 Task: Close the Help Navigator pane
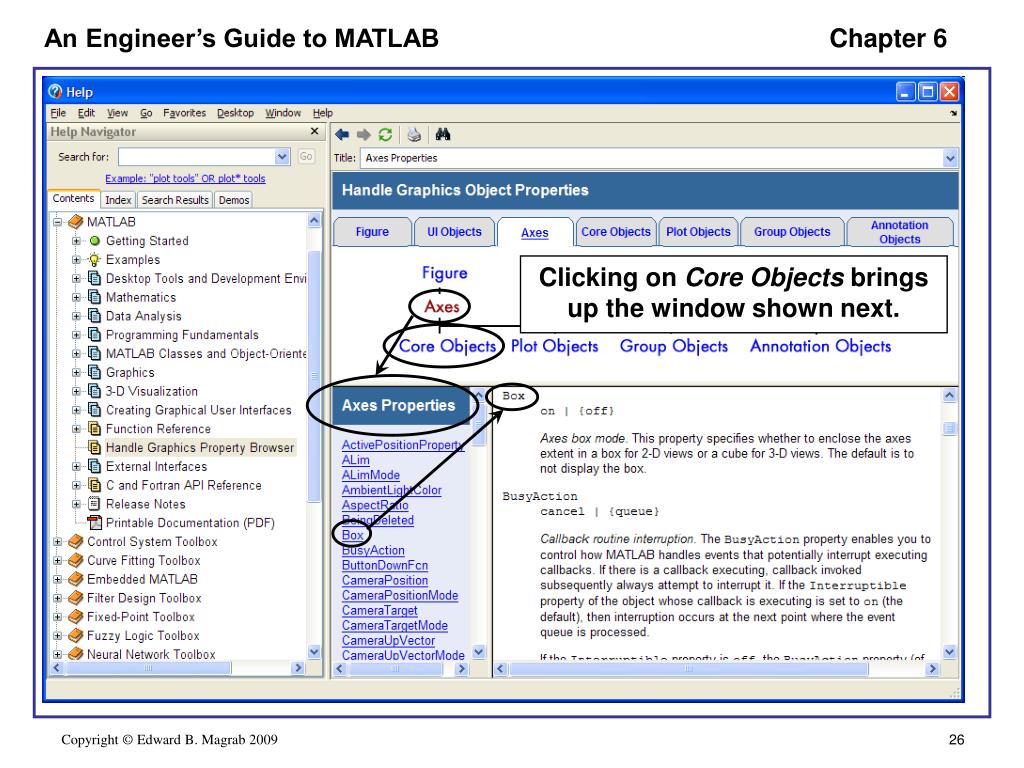[x=315, y=131]
